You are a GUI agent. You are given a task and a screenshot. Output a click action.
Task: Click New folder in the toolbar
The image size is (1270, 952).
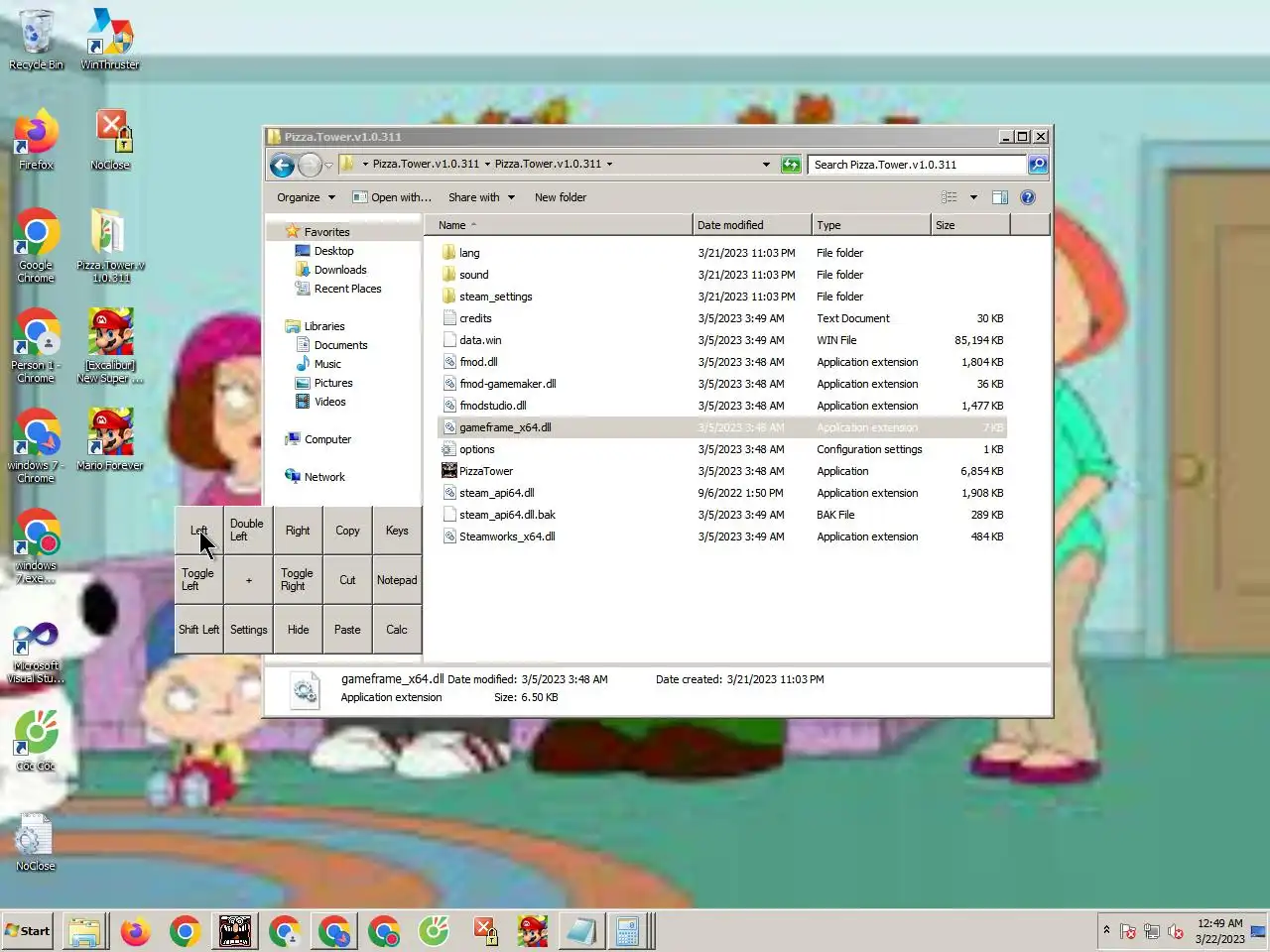[561, 197]
